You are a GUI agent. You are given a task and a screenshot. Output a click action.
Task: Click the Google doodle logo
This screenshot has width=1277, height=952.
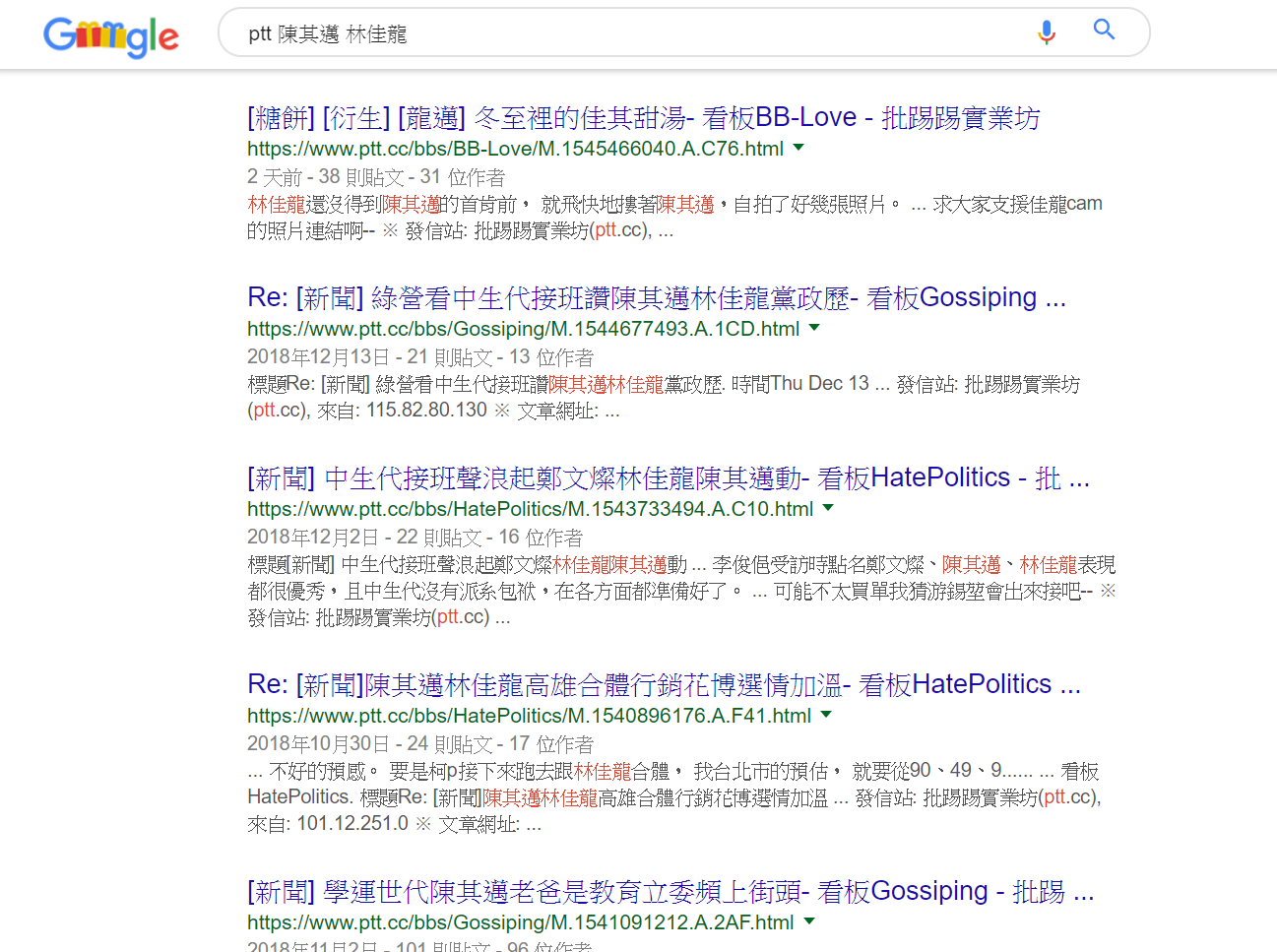tap(111, 36)
